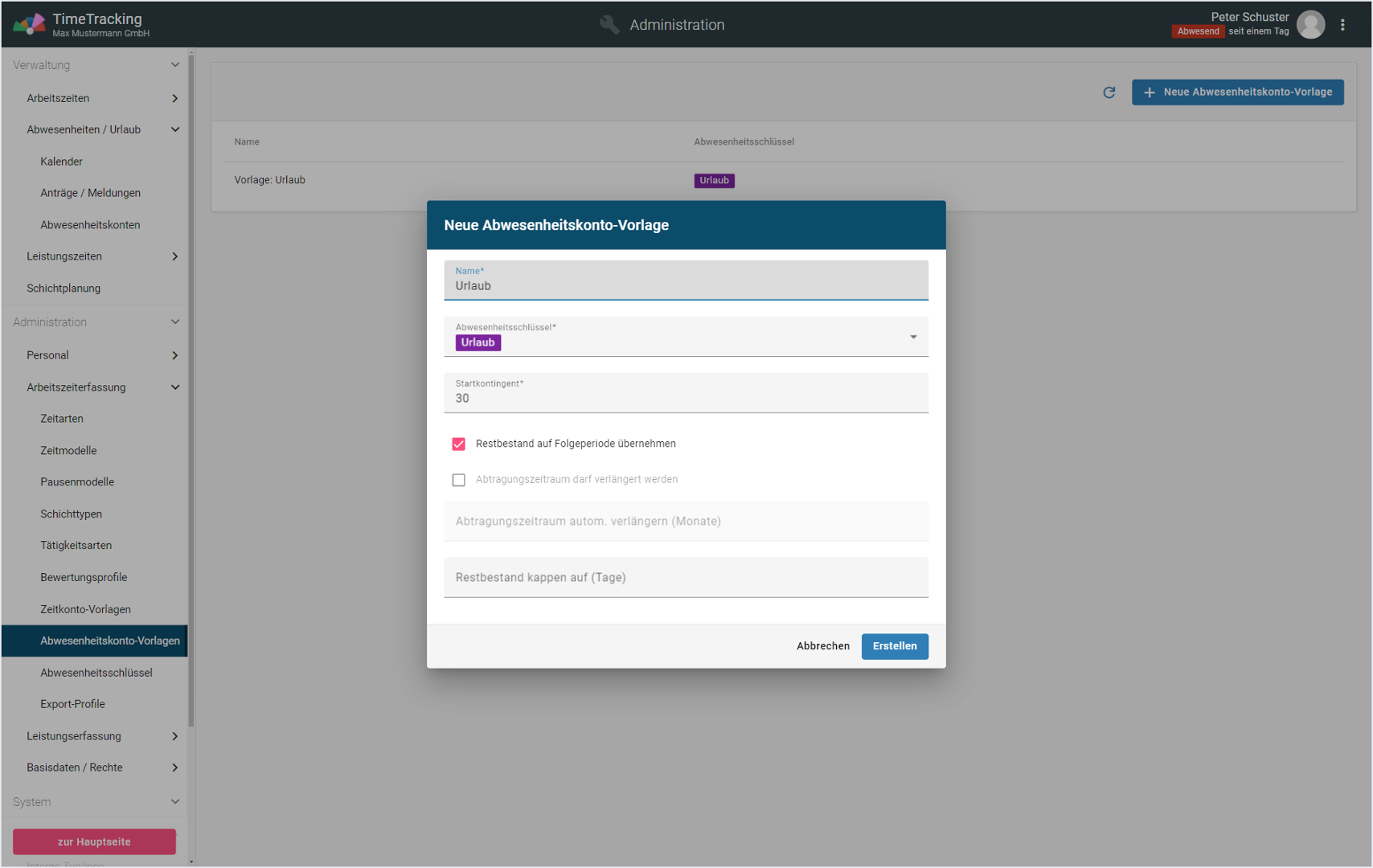The image size is (1373, 868).
Task: Cancel the dialog with Abbrechen
Action: click(822, 646)
